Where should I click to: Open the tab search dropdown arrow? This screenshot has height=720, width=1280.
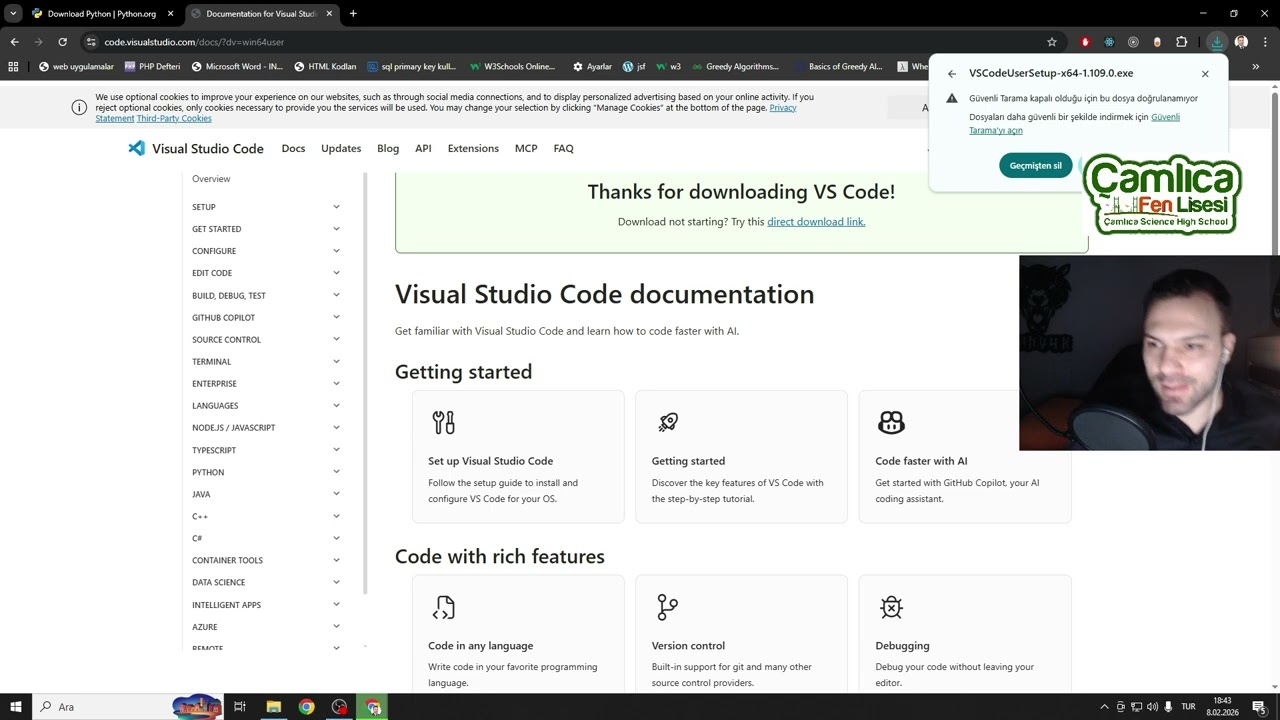click(x=13, y=13)
